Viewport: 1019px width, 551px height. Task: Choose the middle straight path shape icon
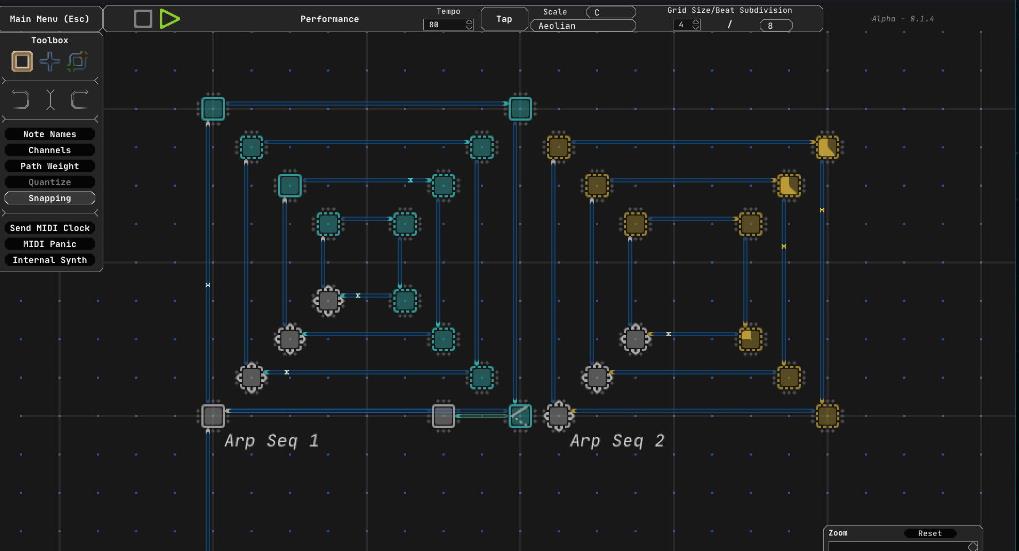tap(50, 99)
